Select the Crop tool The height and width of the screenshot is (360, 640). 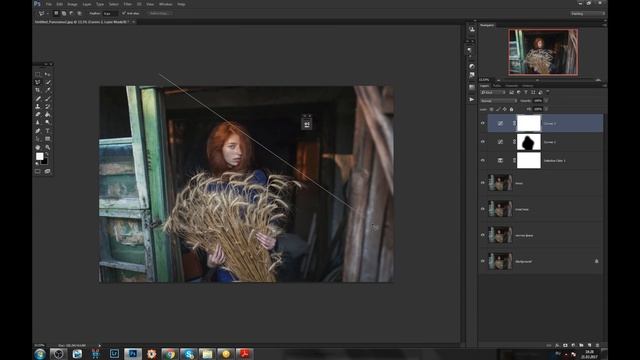(x=38, y=90)
